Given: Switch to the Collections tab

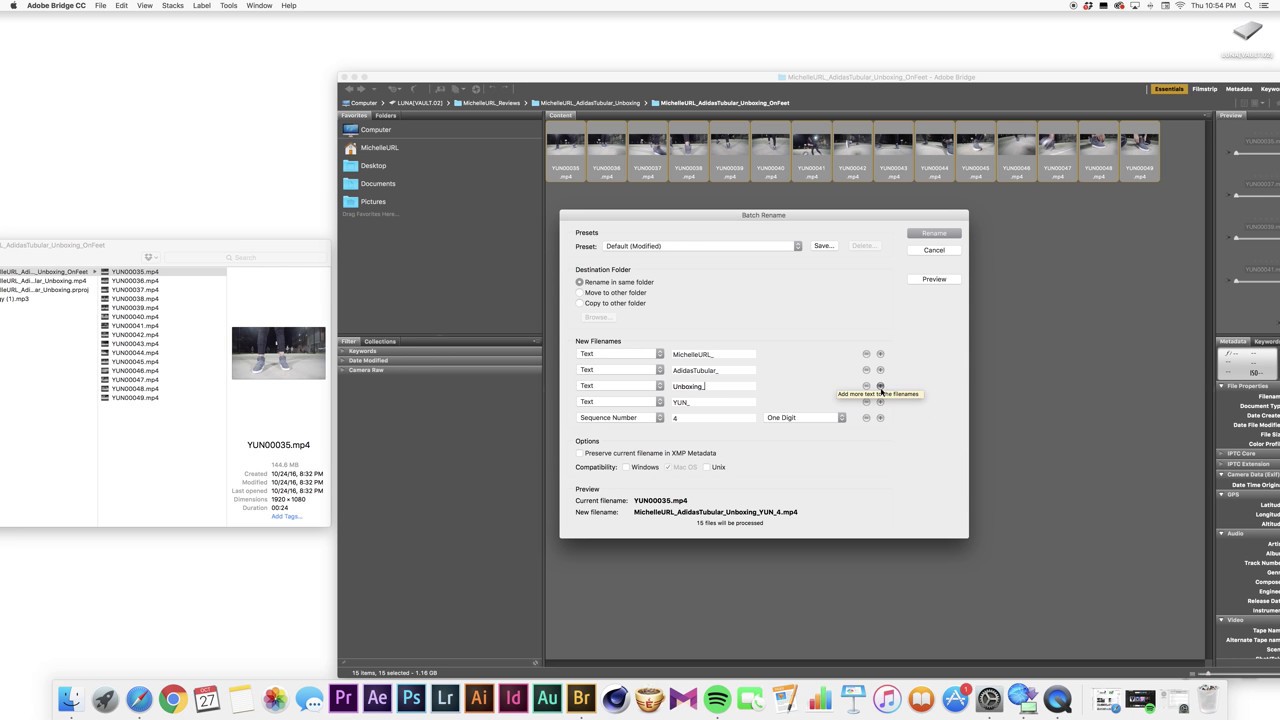Looking at the screenshot, I should click(x=380, y=341).
